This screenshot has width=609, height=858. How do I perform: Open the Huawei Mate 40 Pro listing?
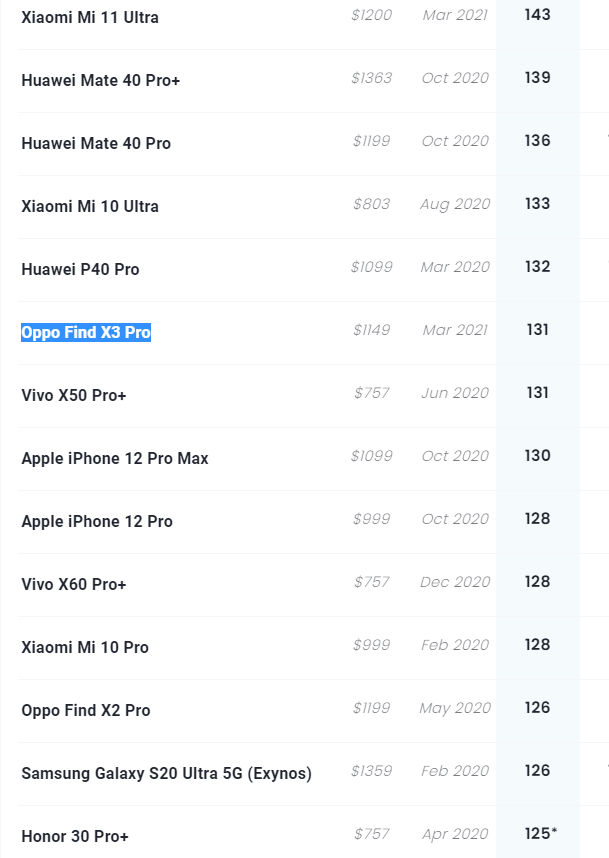[x=96, y=143]
